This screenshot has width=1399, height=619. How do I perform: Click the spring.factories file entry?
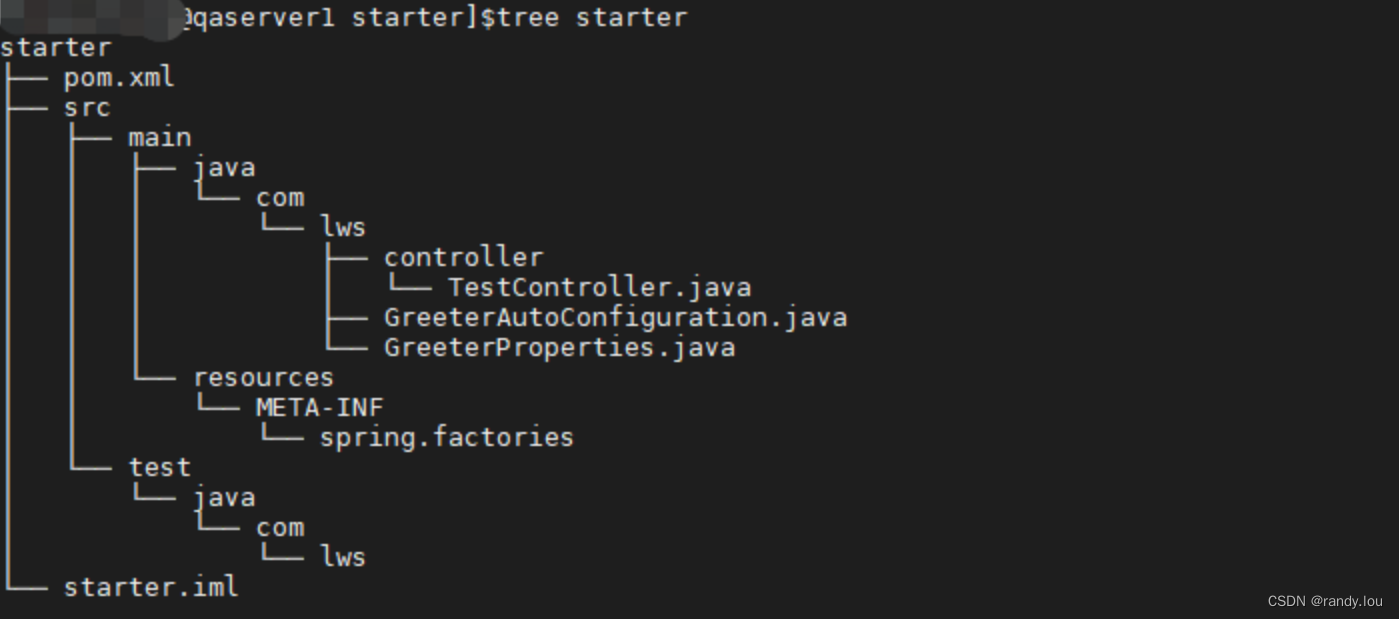447,437
